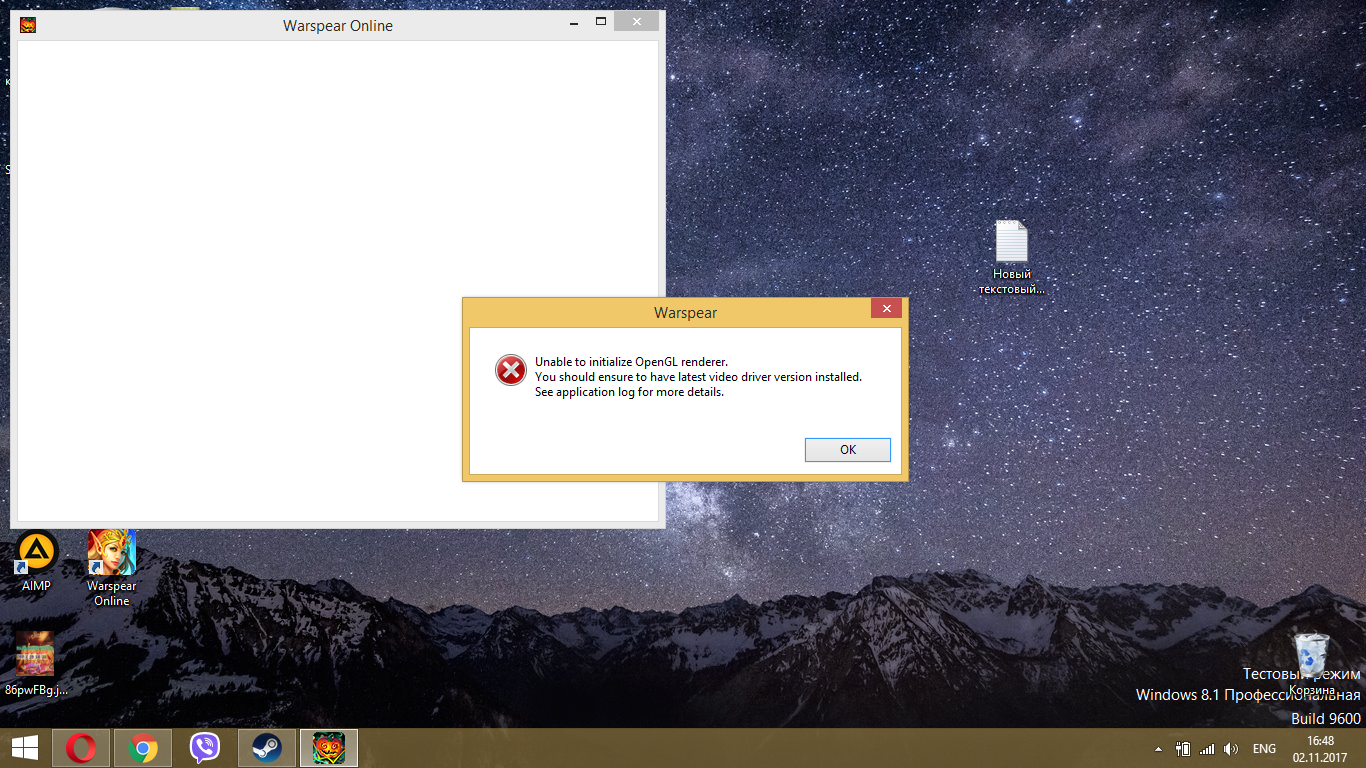Select the AIMP desktop shortcut
This screenshot has width=1366, height=768.
coord(37,562)
